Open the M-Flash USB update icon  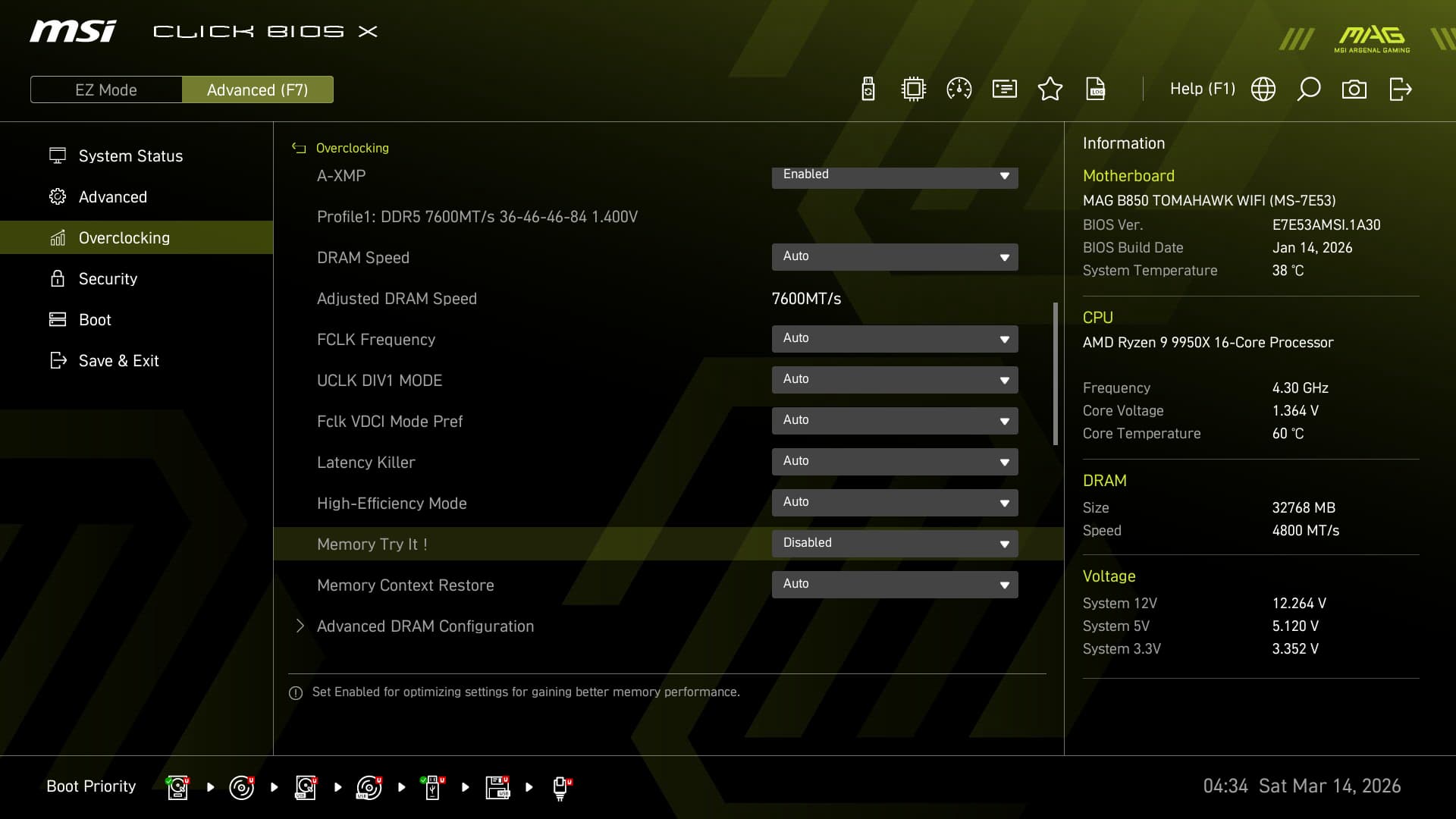868,89
